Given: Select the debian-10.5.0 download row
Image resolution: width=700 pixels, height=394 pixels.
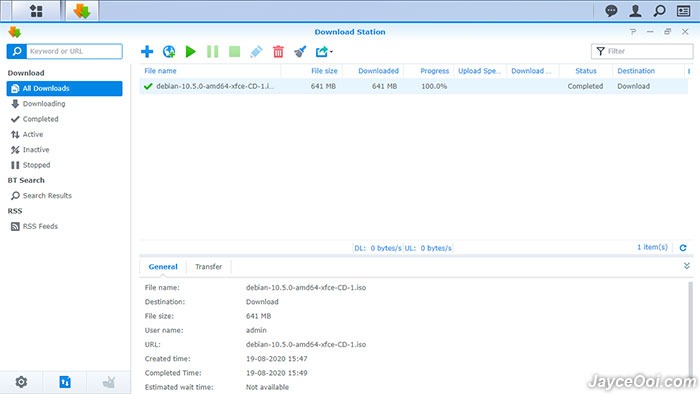Looking at the screenshot, I should pos(413,86).
